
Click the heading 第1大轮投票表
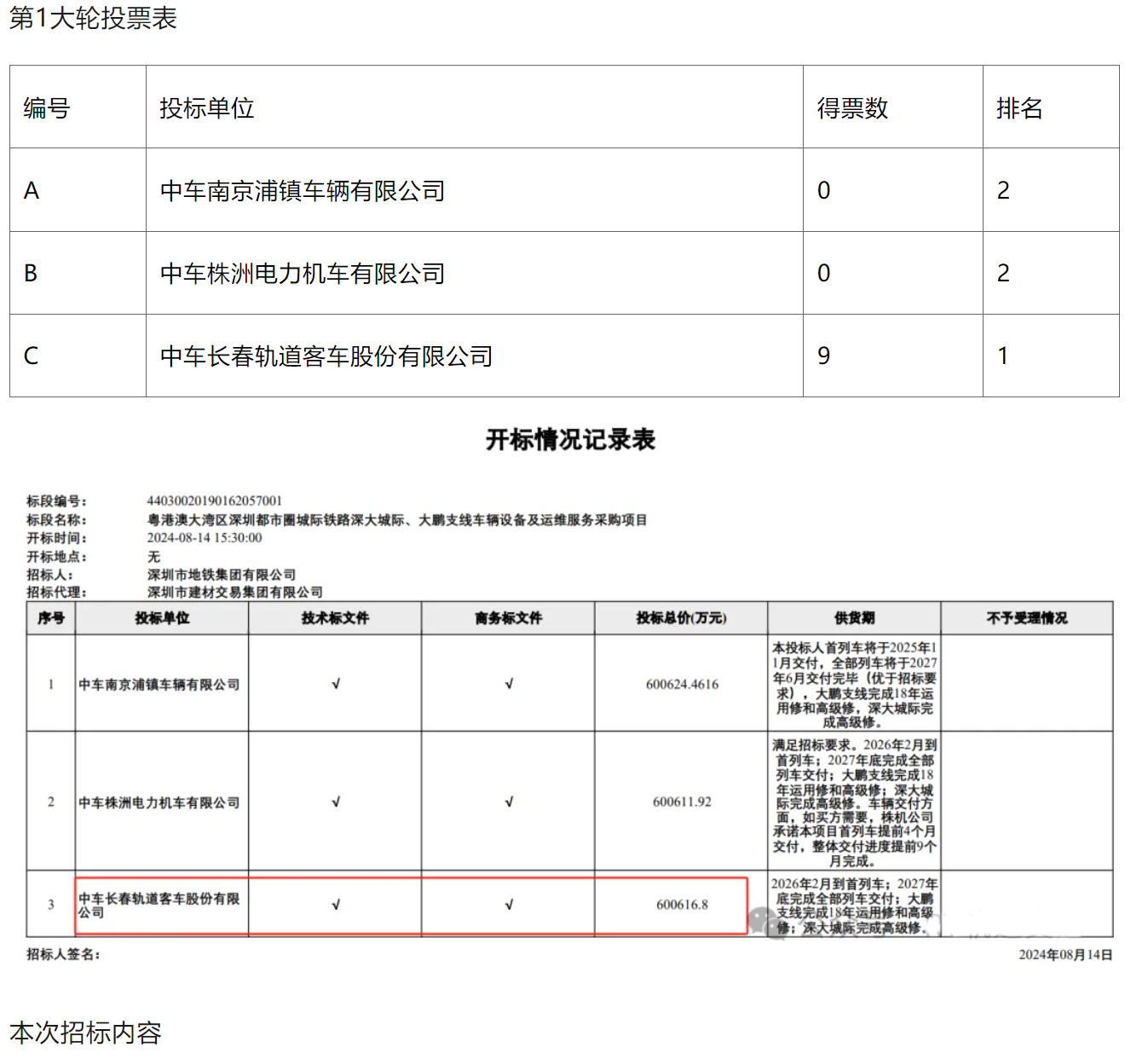(x=93, y=18)
